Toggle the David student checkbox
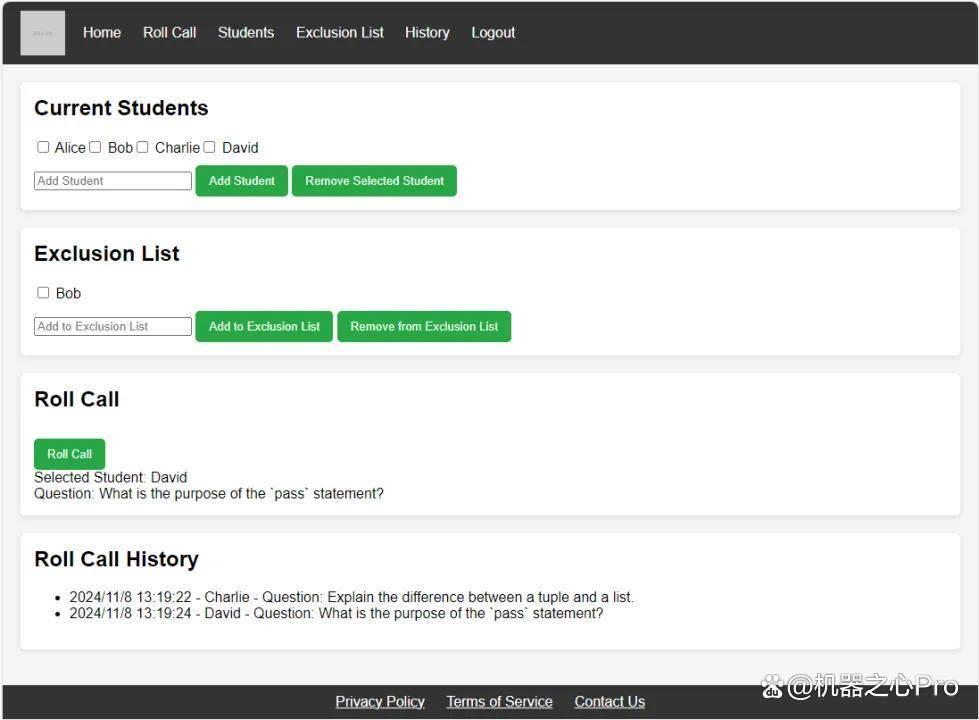This screenshot has height=720, width=979. point(209,147)
